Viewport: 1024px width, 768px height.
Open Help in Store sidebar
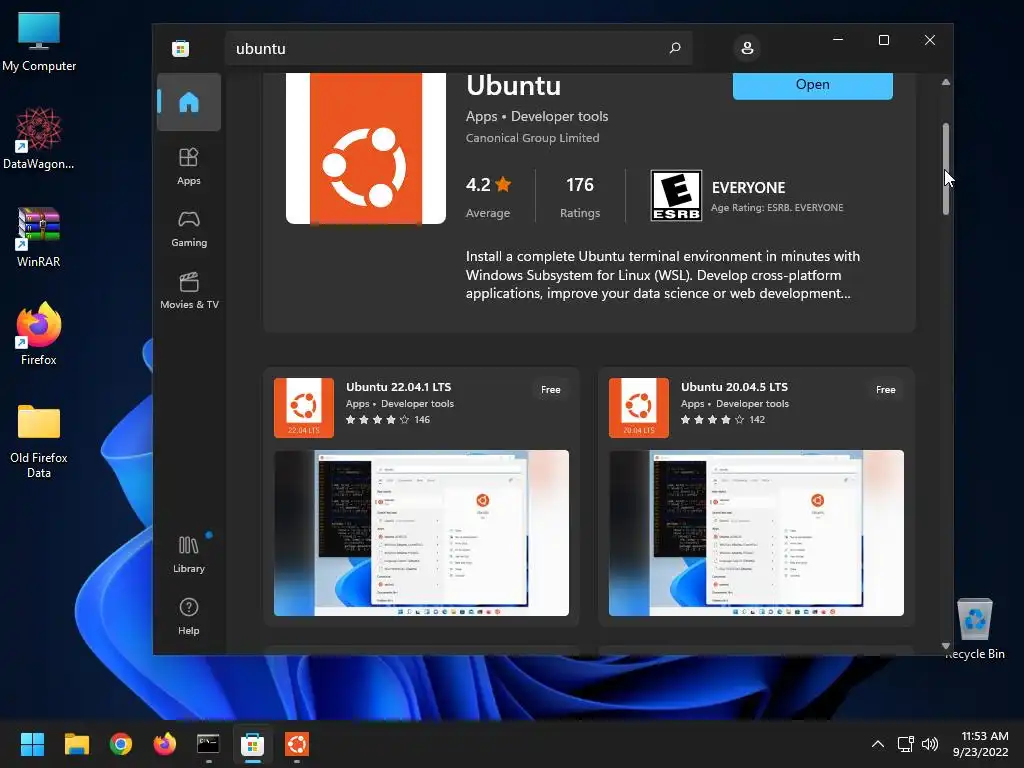(189, 616)
